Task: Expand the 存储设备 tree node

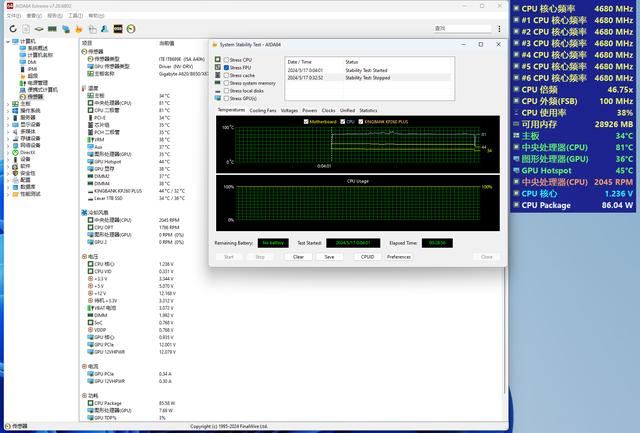Action: [x=8, y=139]
